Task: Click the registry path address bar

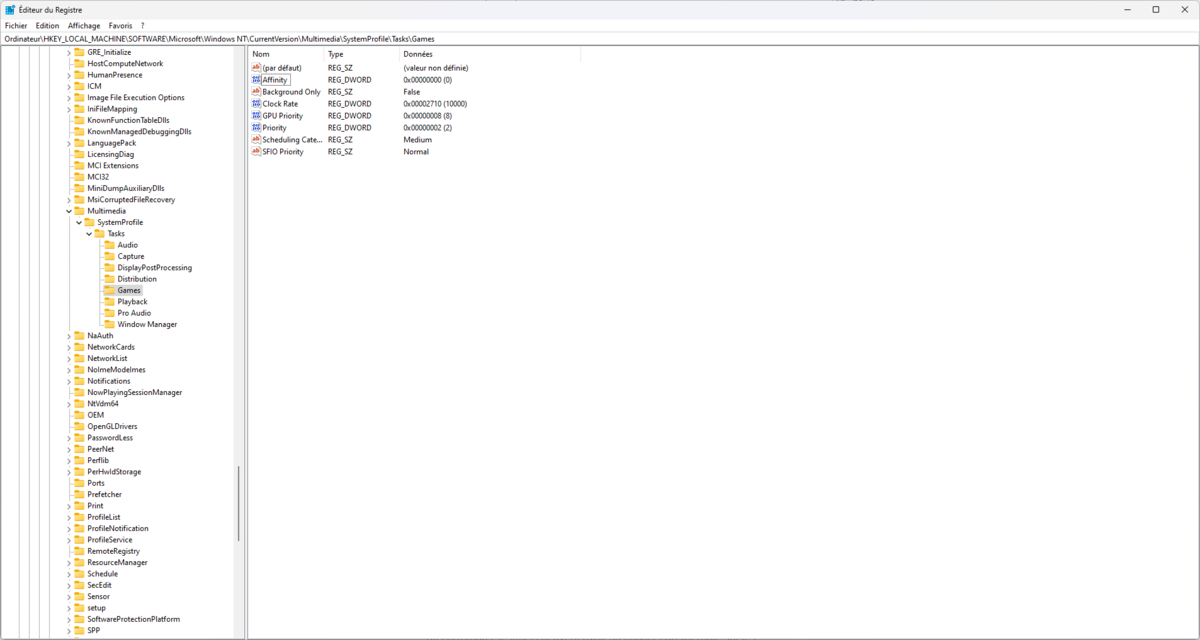Action: [600, 38]
